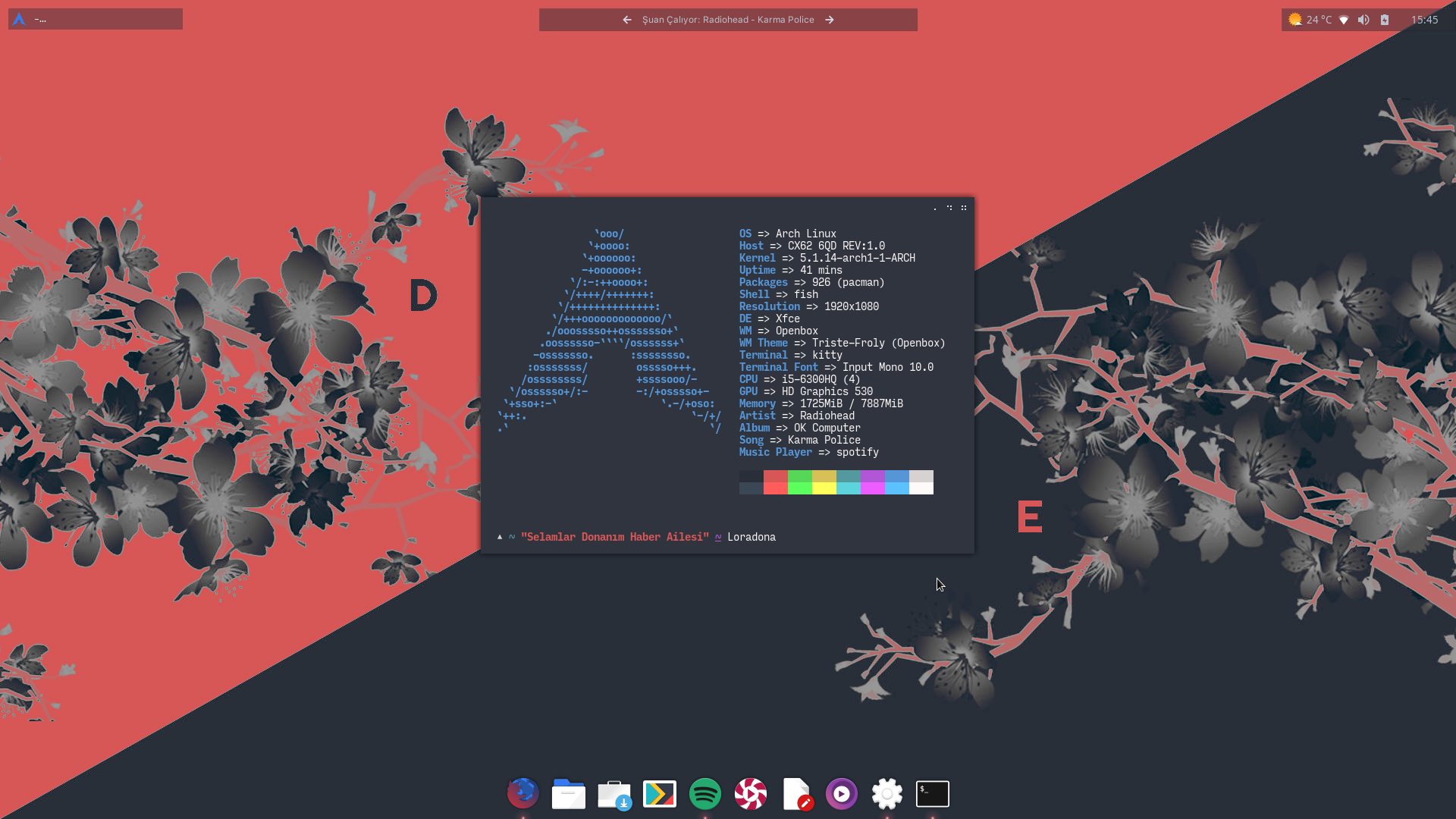Click the Kernel 5.1.14-arch1-1-ARCH line
Viewport: 1456px width, 819px height.
coord(827,258)
